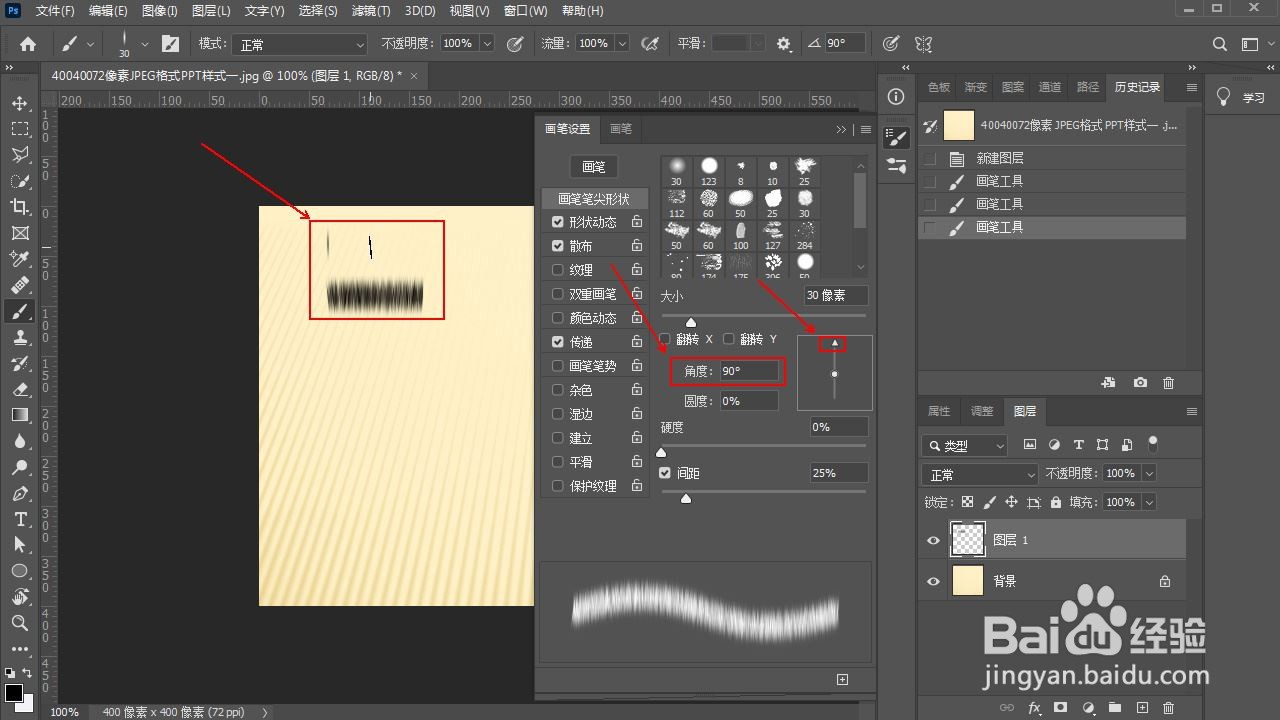Switch to the 通道 tab
This screenshot has width=1280, height=720.
click(x=1050, y=87)
